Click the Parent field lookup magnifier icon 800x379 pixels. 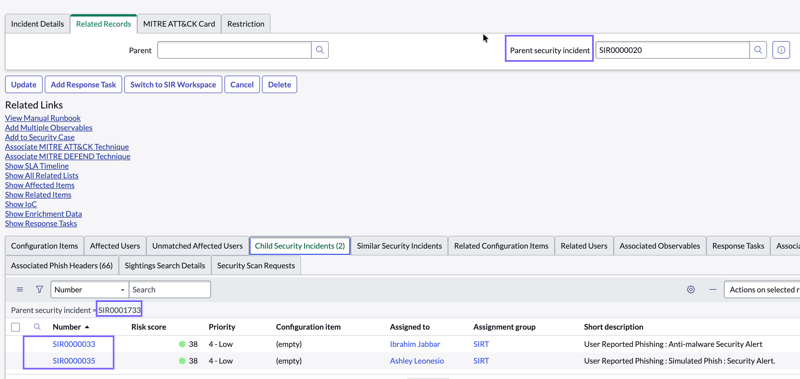[320, 50]
